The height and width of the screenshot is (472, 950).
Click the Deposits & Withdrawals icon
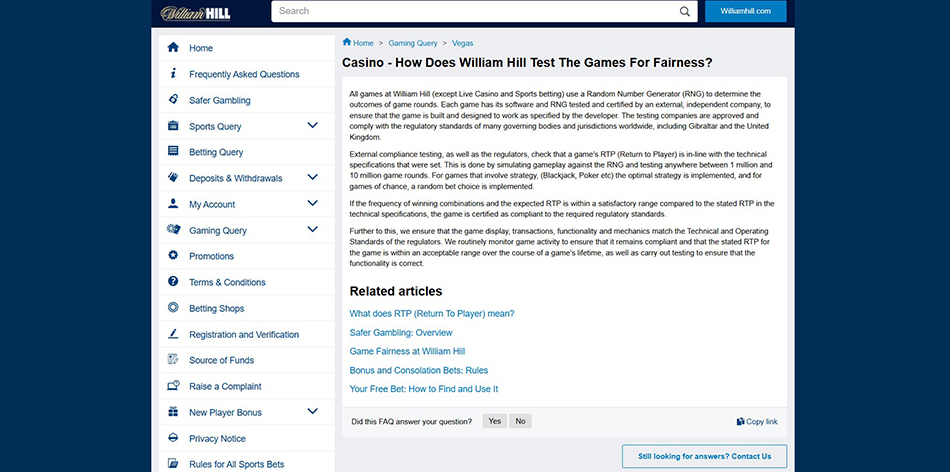pyautogui.click(x=173, y=178)
